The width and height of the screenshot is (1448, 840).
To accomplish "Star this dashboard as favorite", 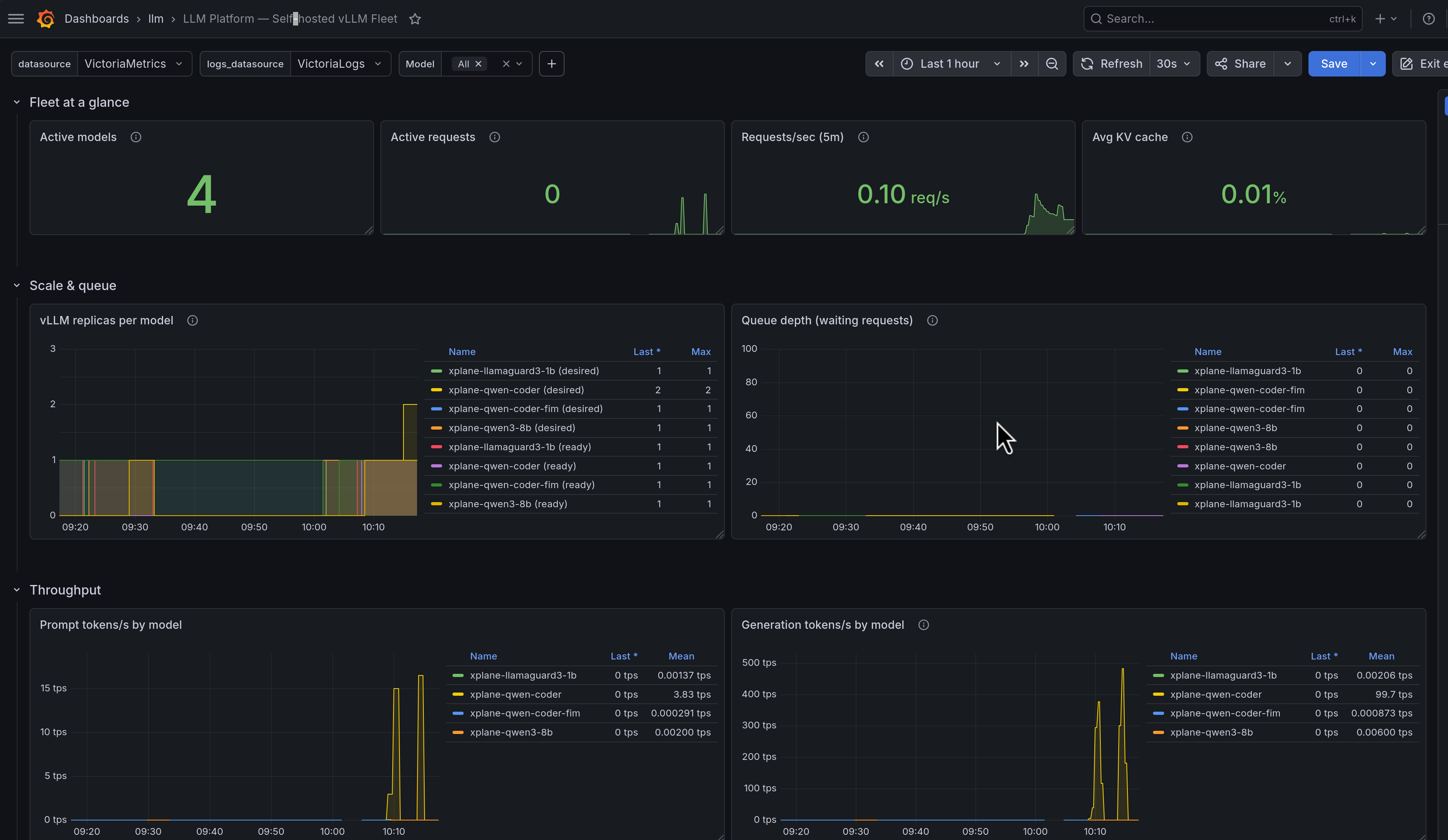I will pyautogui.click(x=415, y=19).
